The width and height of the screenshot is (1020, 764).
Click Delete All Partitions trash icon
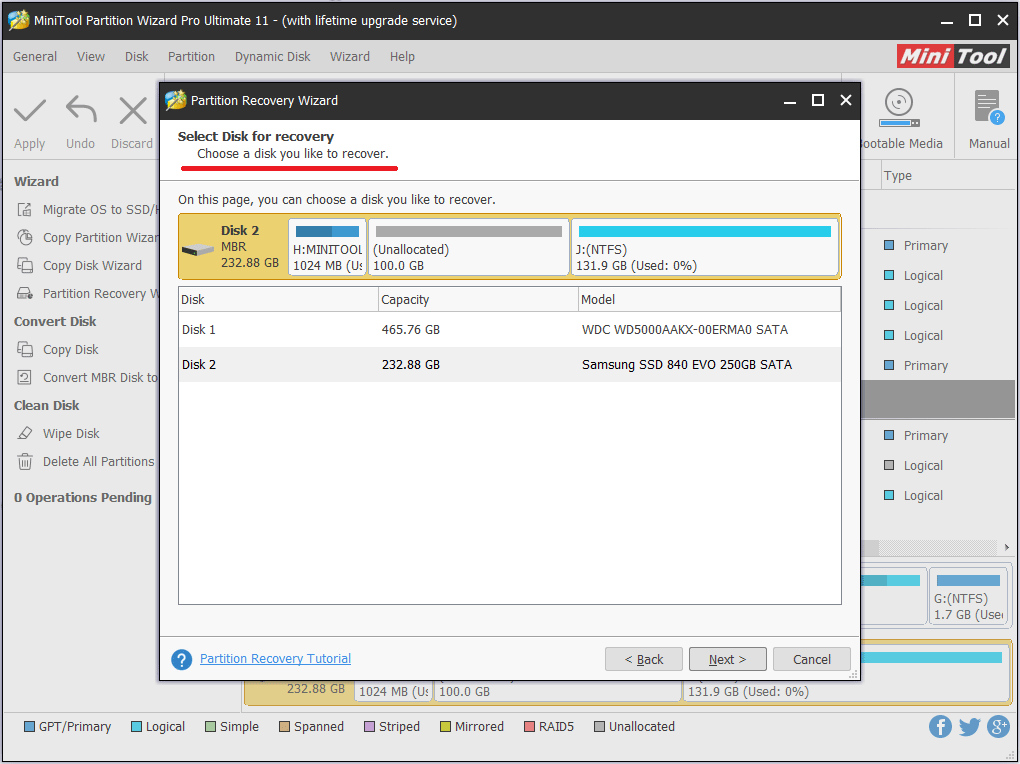pyautogui.click(x=25, y=461)
